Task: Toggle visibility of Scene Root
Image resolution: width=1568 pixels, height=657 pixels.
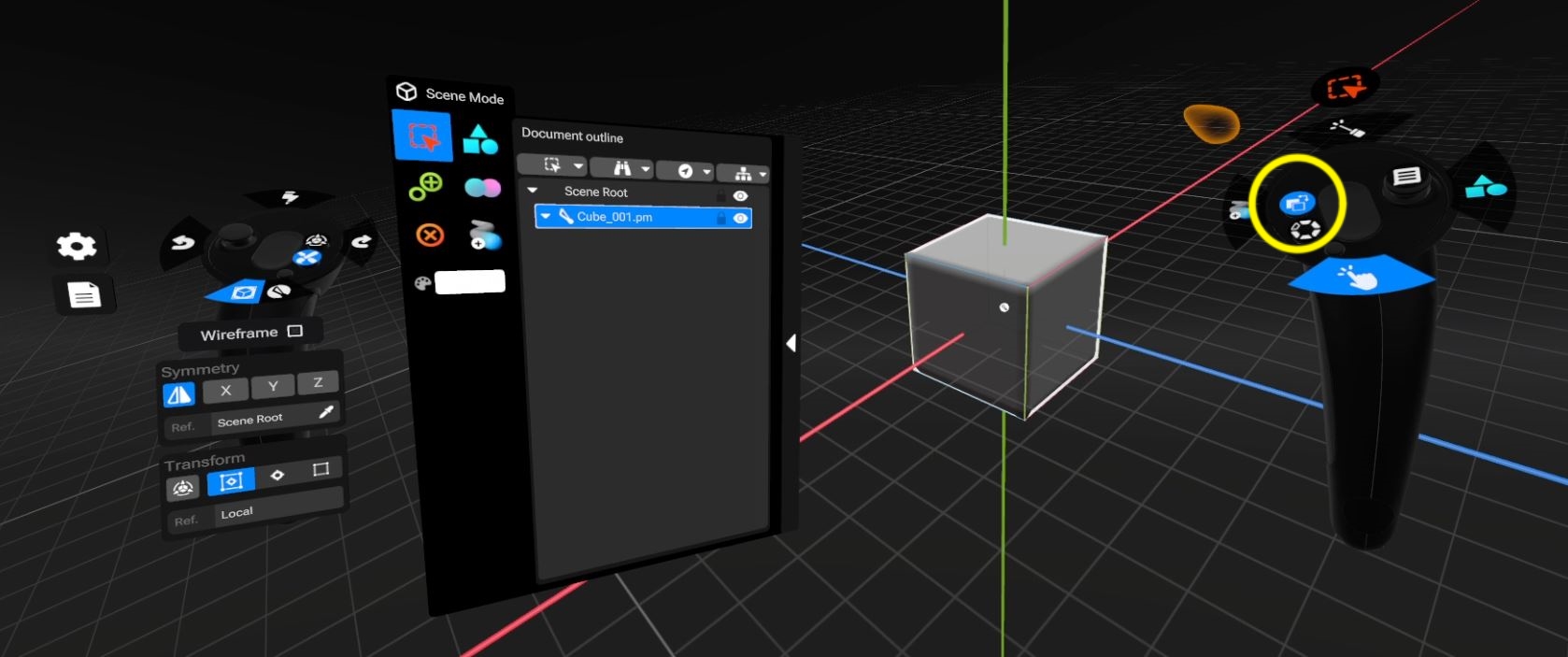Action: click(740, 195)
